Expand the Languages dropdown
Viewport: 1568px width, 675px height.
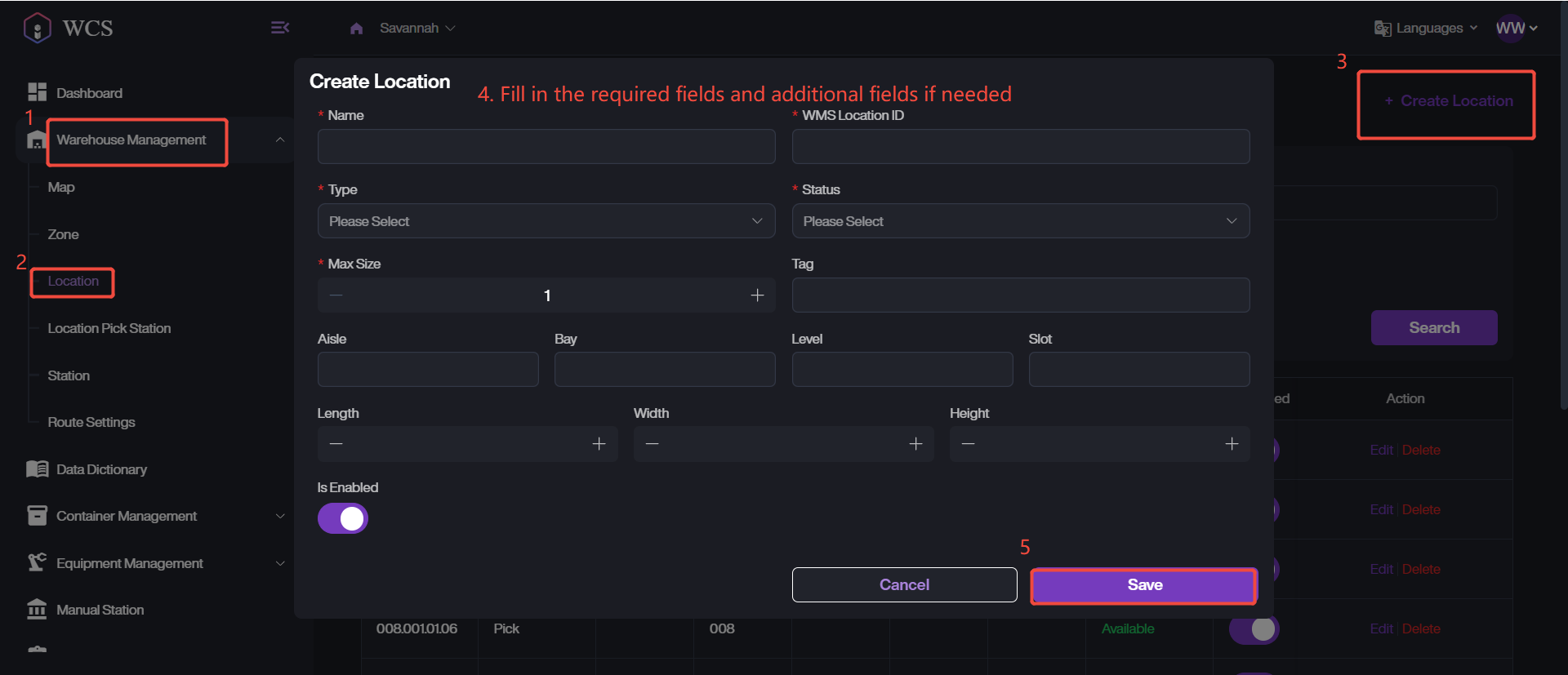[1427, 28]
